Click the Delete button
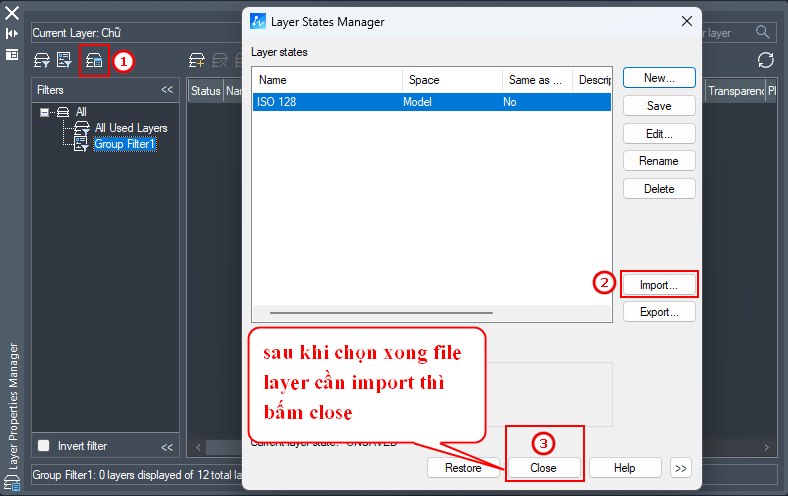Image resolution: width=788 pixels, height=496 pixels. point(659,188)
